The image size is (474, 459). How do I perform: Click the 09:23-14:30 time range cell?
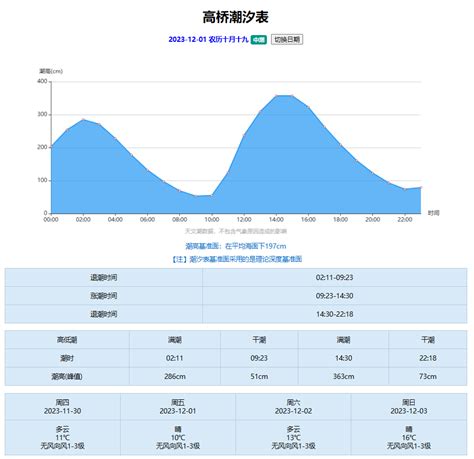tap(334, 296)
